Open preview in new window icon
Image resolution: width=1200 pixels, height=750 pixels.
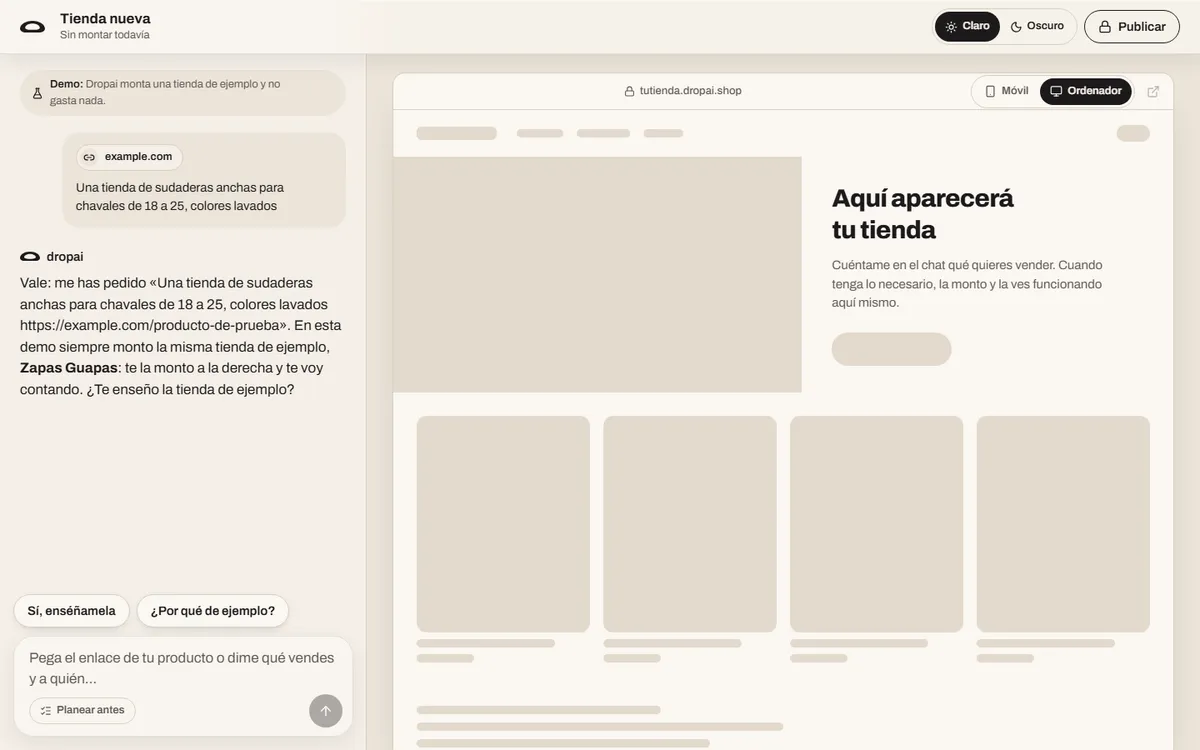(1153, 91)
